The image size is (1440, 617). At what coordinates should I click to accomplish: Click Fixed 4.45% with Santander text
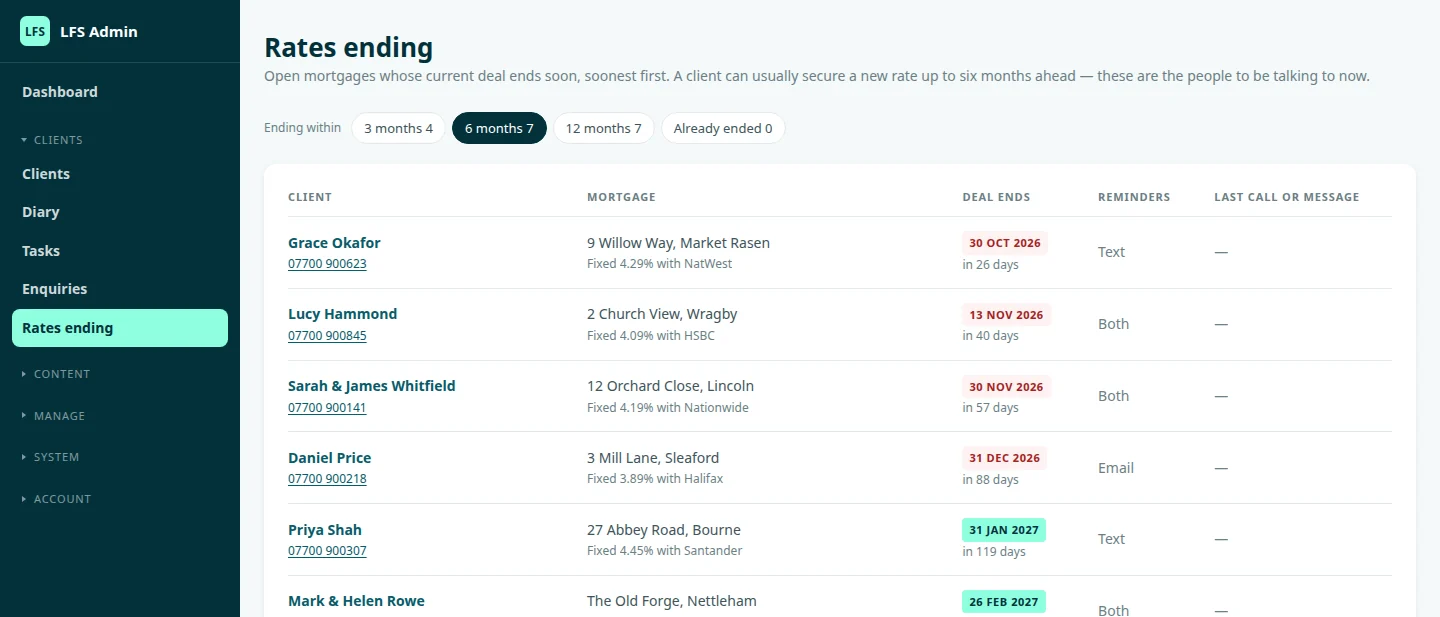(x=665, y=551)
